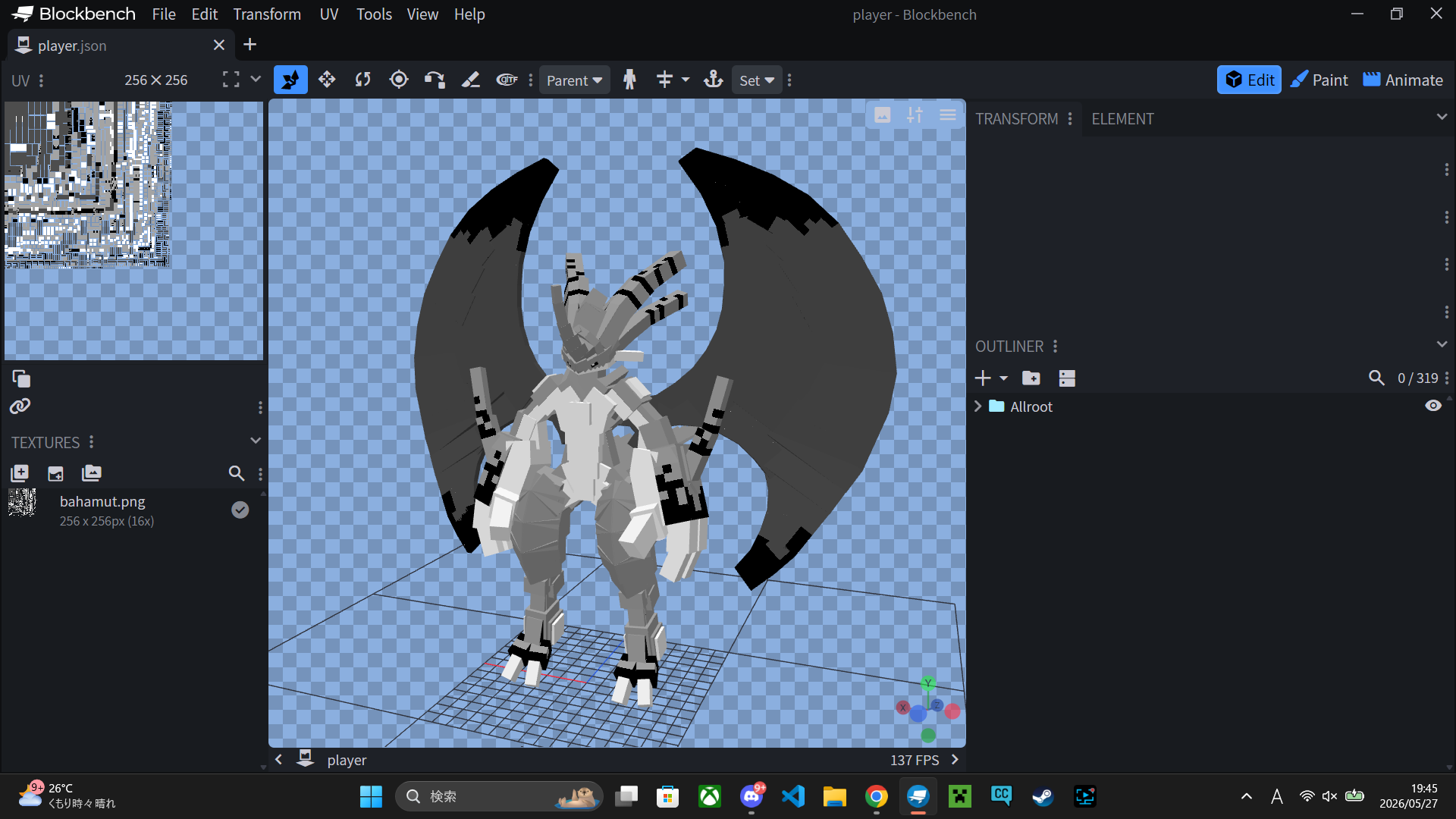The height and width of the screenshot is (819, 1456).
Task: Select the player.json project tab
Action: (x=121, y=45)
